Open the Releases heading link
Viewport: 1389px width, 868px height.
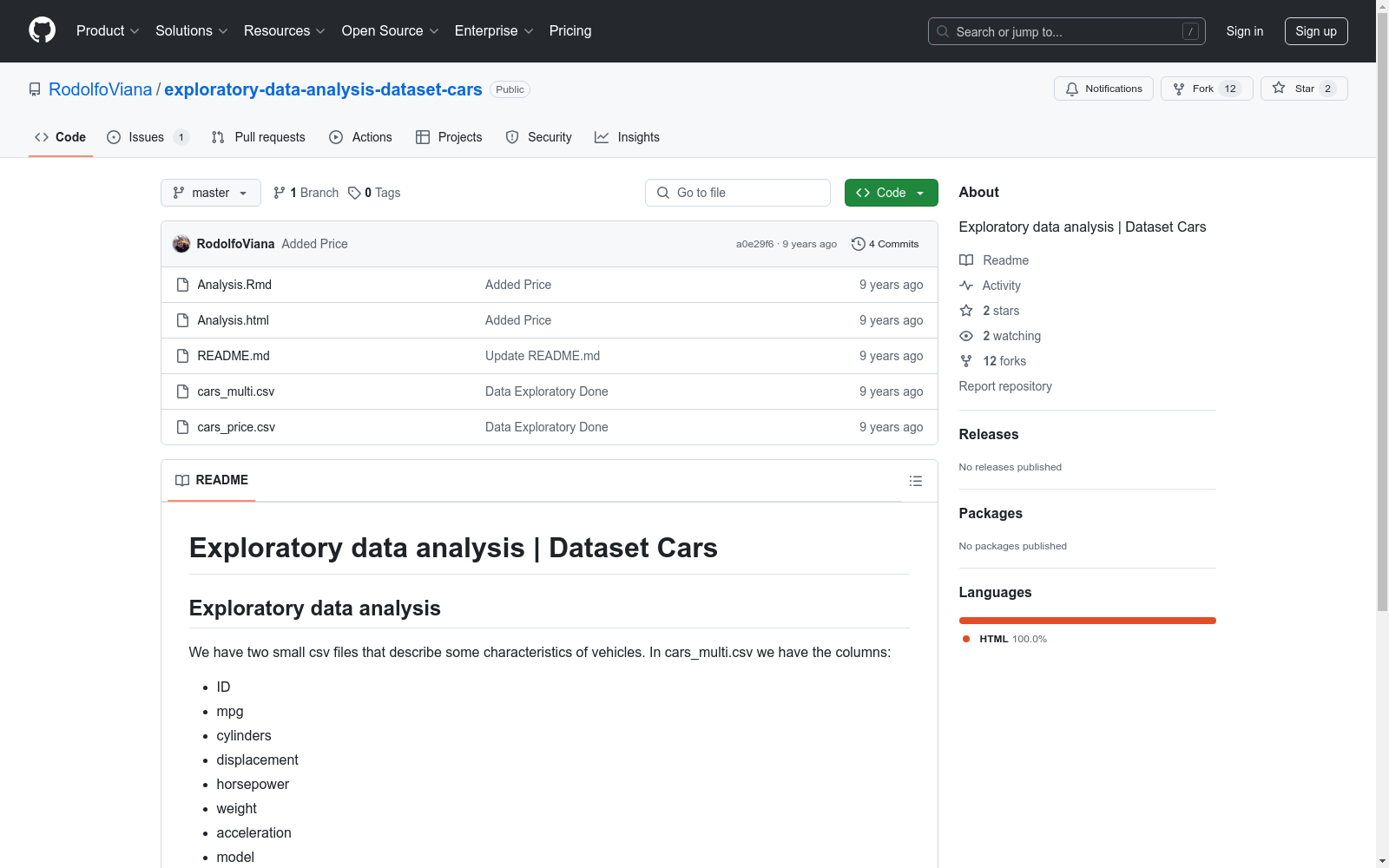click(x=989, y=434)
